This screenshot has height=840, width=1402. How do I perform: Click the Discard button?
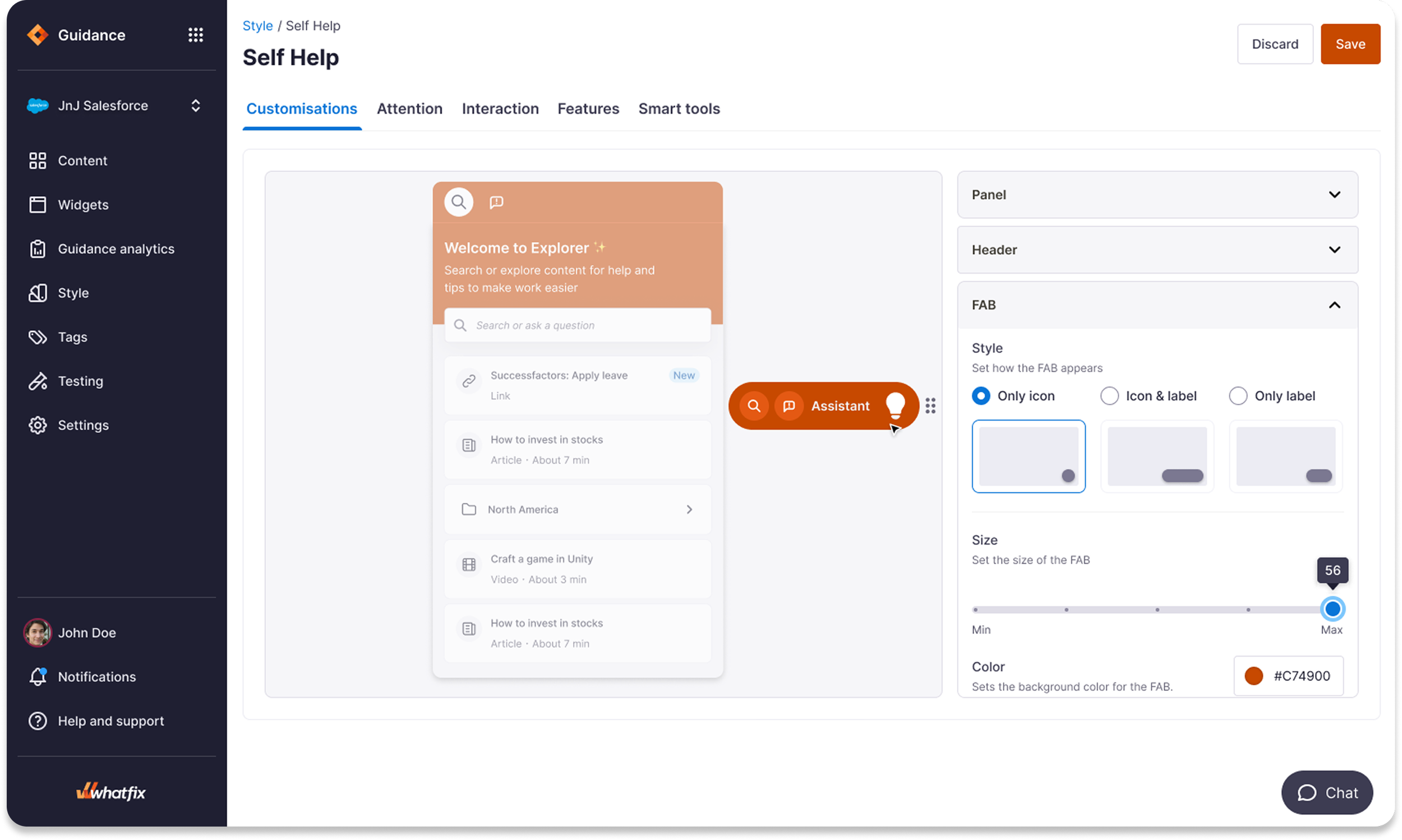point(1275,44)
